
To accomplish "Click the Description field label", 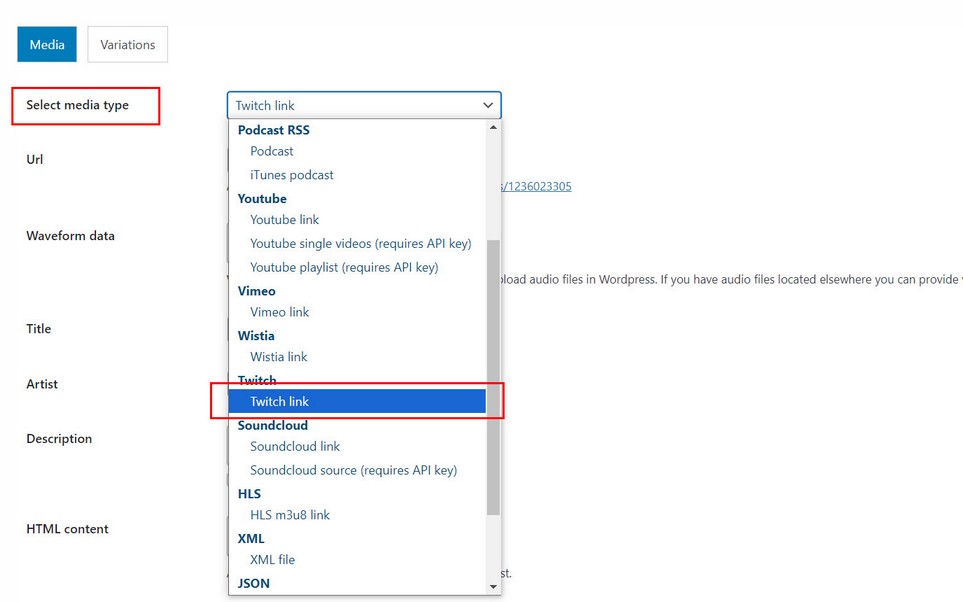I will 59,439.
